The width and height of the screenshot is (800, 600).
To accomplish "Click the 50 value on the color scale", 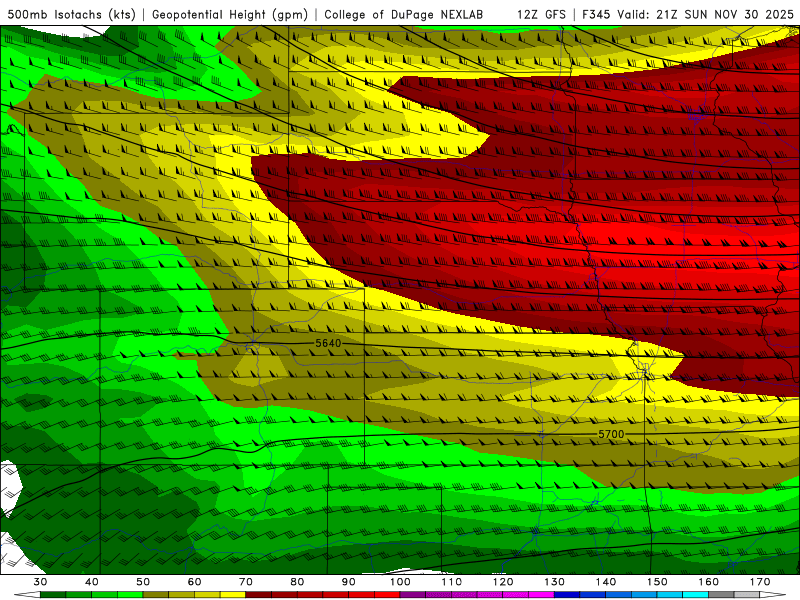I will [143, 582].
